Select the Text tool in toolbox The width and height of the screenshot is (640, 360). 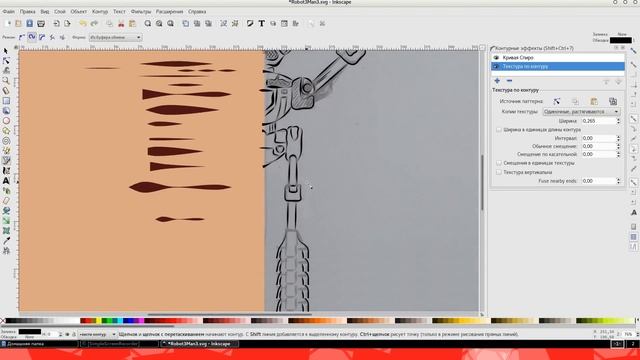pyautogui.click(x=6, y=180)
